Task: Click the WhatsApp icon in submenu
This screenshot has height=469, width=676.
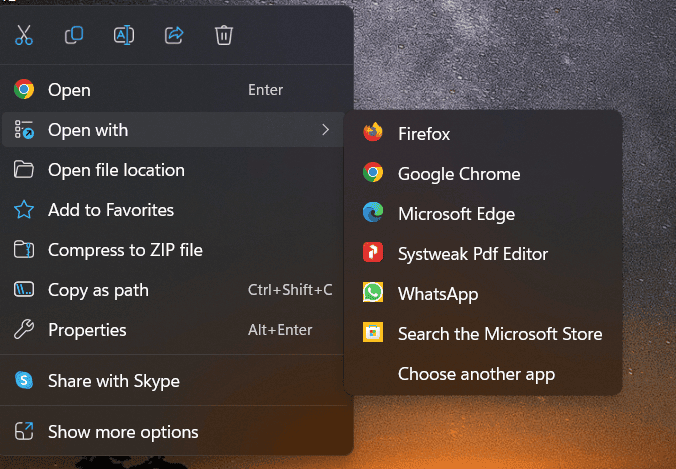Action: [373, 293]
